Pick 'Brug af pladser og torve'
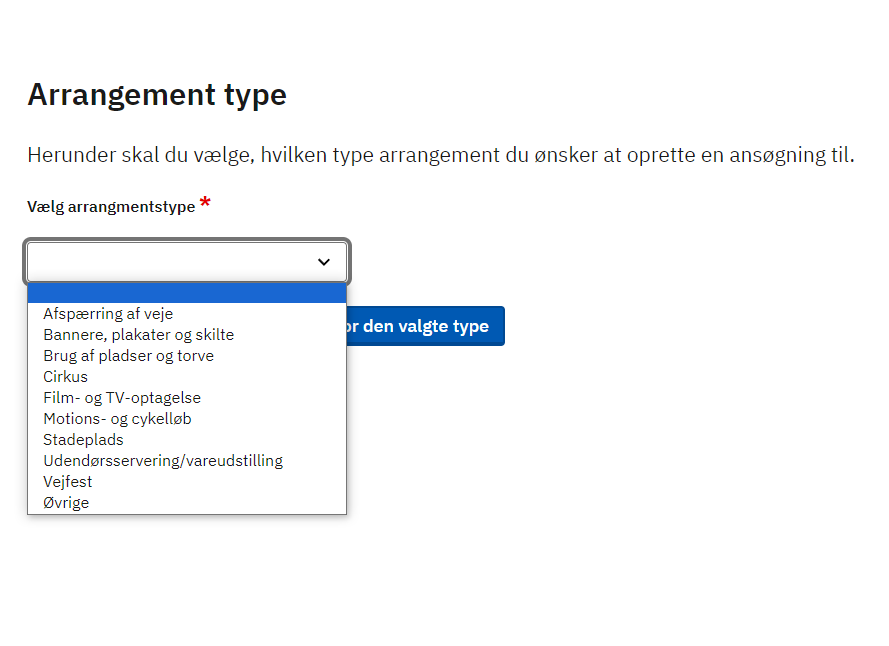This screenshot has width=889, height=646. click(x=128, y=356)
